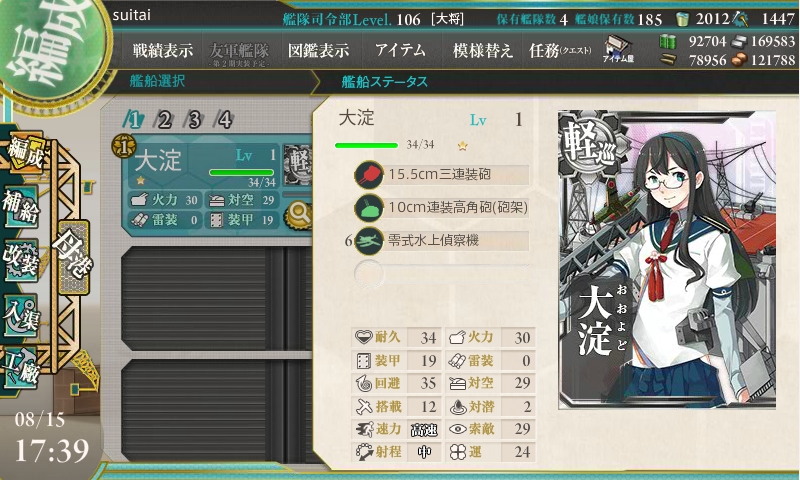This screenshot has height=480, width=800.
Task: Click the 大淀 ship card illustration
Action: pyautogui.click(x=667, y=260)
